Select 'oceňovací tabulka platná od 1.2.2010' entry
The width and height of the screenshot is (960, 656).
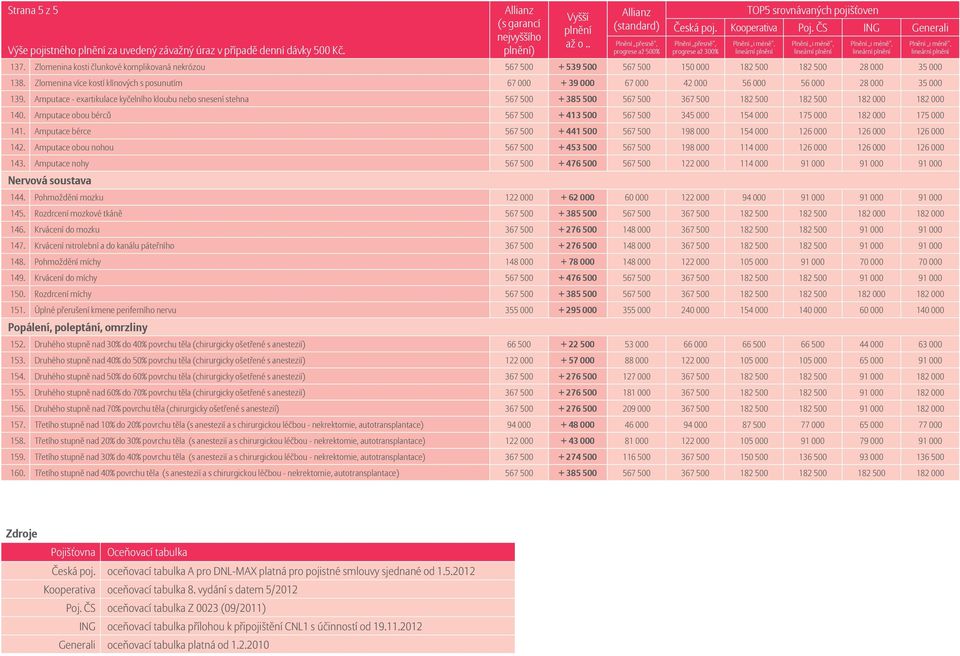(x=188, y=644)
